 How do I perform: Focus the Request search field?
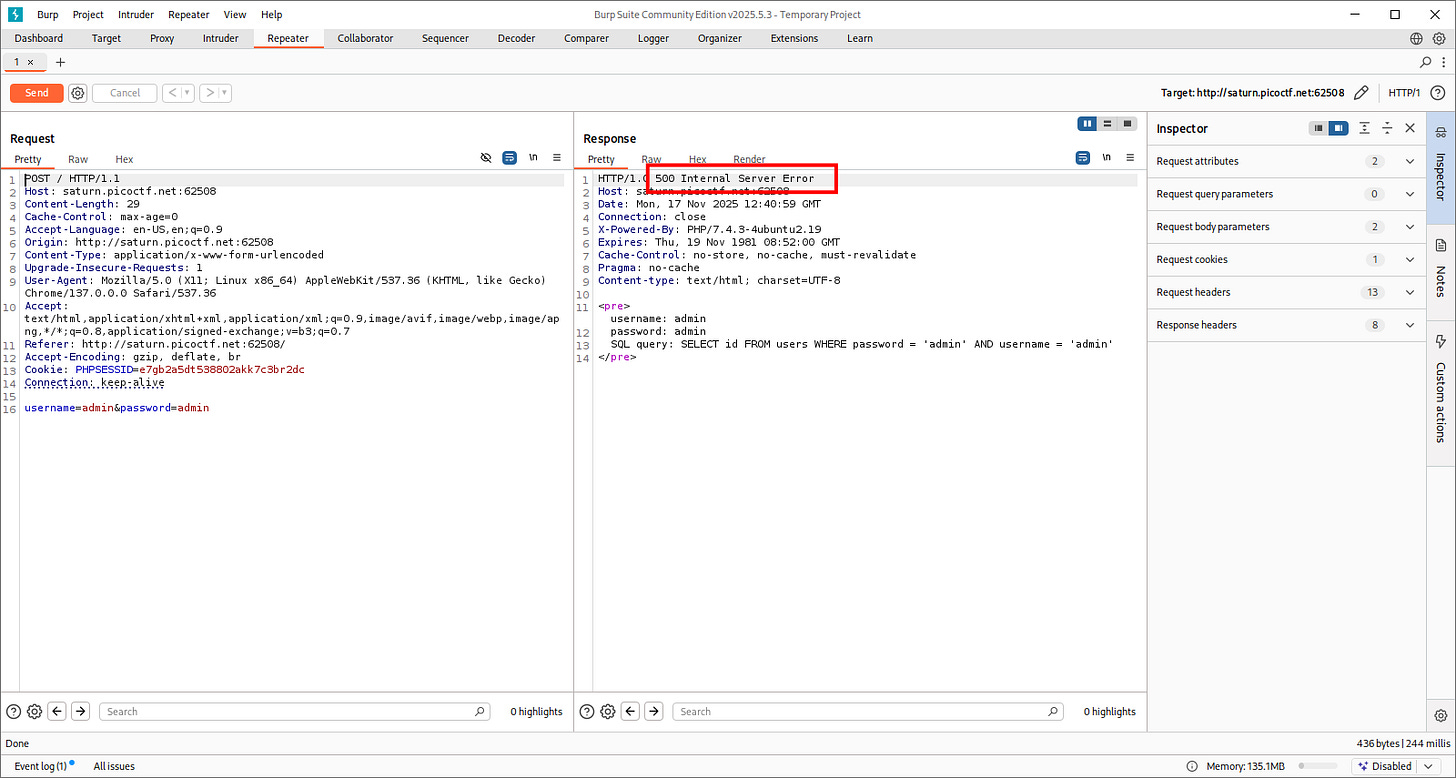tap(296, 712)
